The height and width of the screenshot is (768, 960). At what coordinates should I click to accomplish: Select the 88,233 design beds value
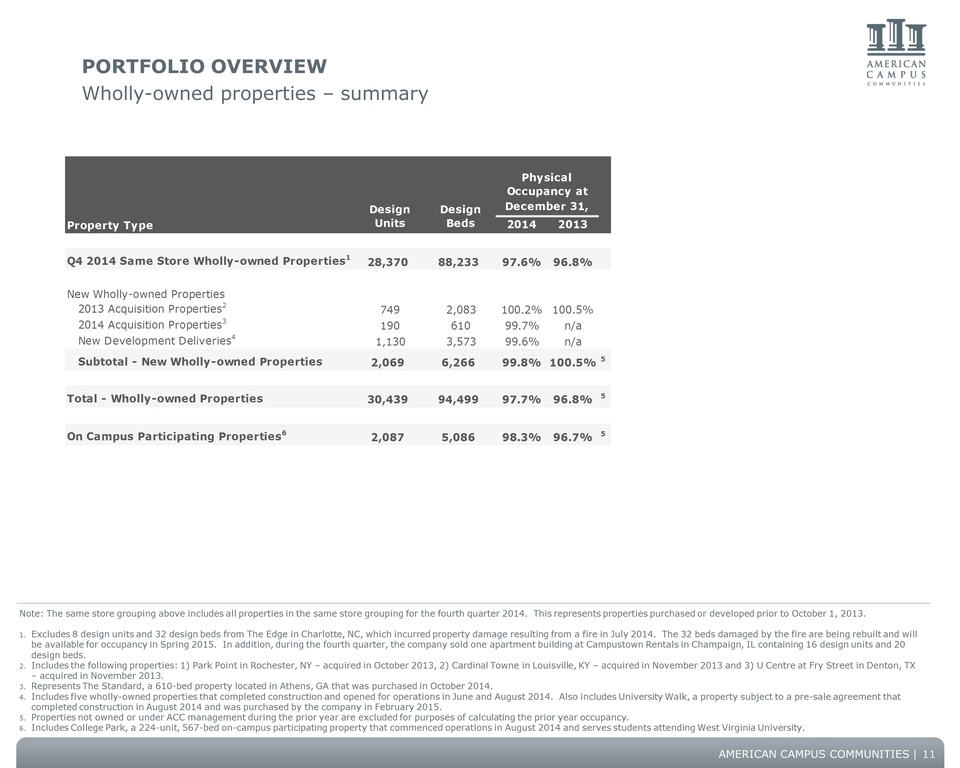[x=458, y=262]
